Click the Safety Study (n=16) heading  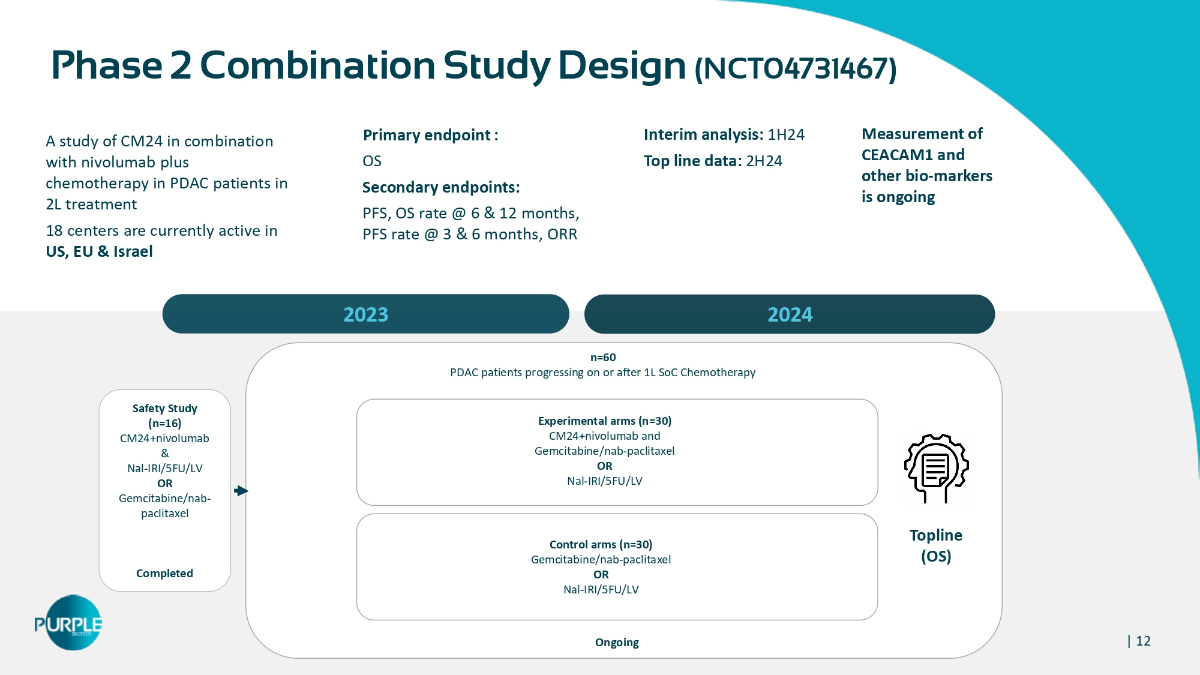tap(165, 415)
